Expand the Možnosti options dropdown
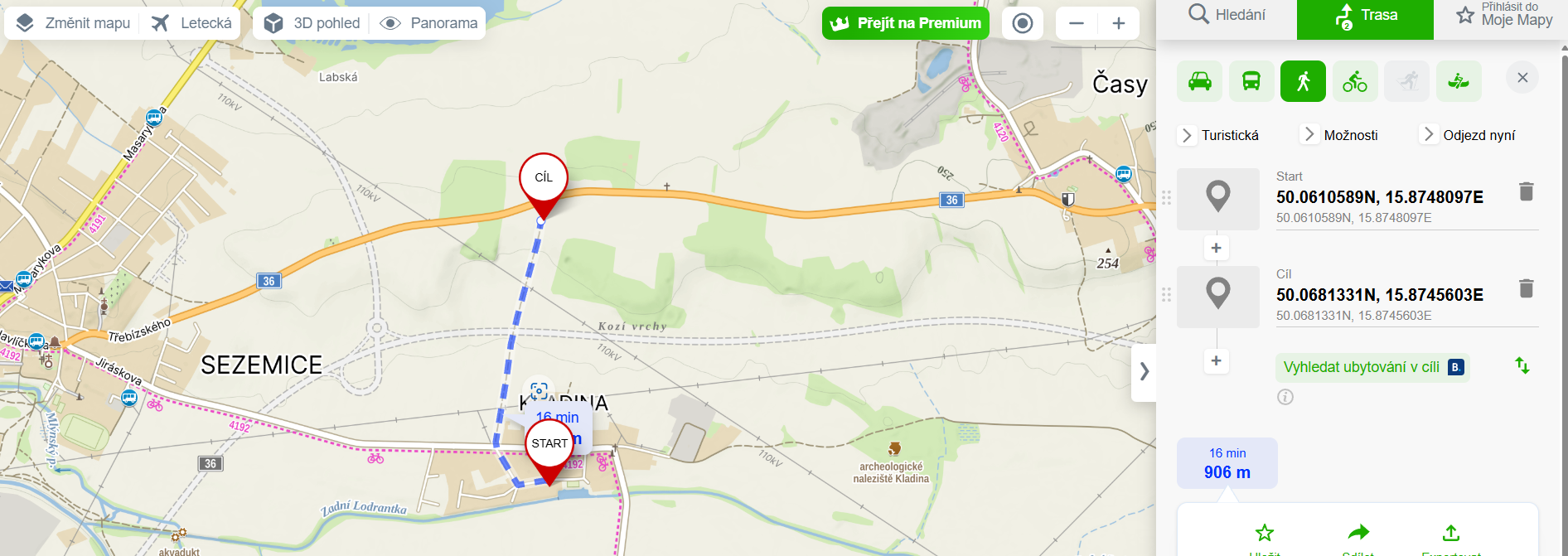Screen dimensions: 1568x556 (x=1339, y=135)
